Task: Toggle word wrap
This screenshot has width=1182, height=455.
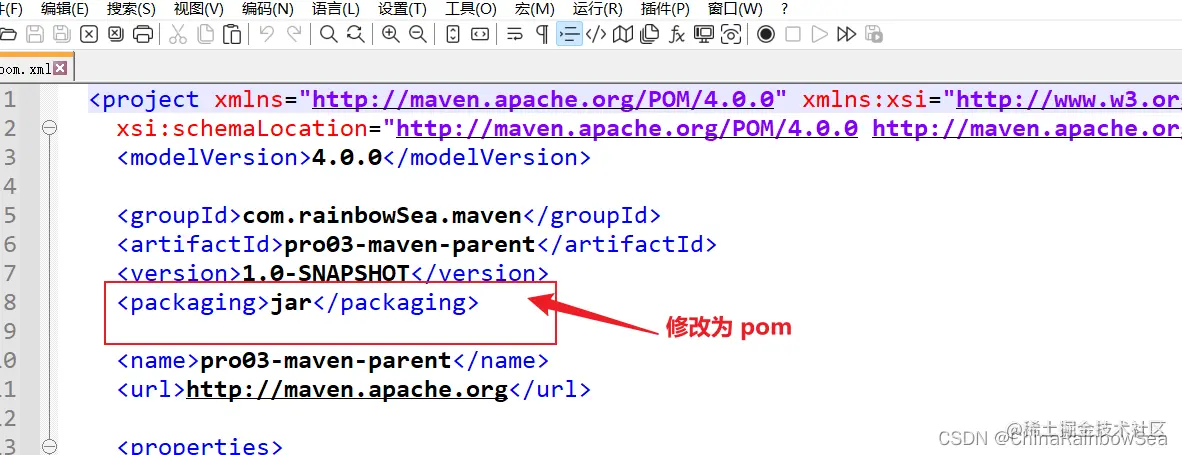Action: pos(515,35)
